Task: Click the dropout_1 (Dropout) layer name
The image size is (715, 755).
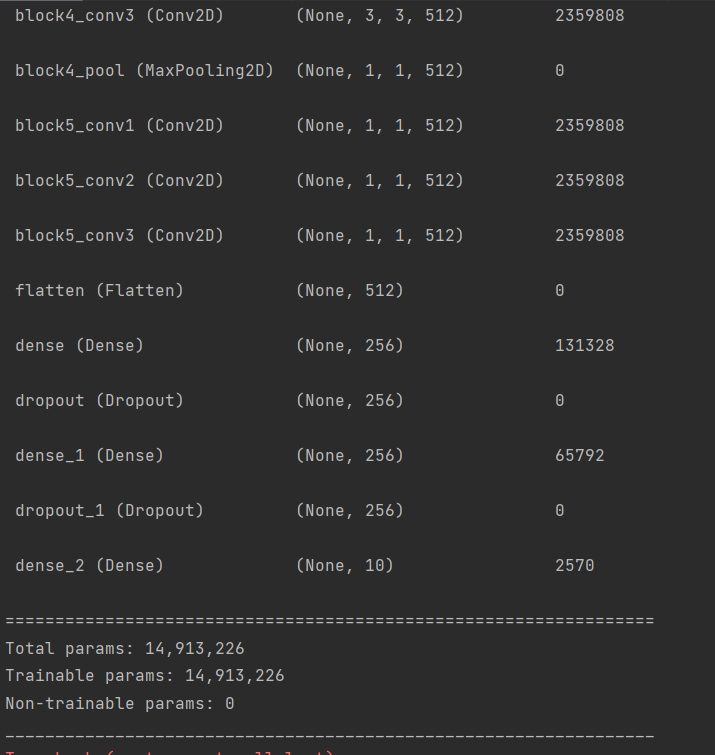Action: point(109,511)
